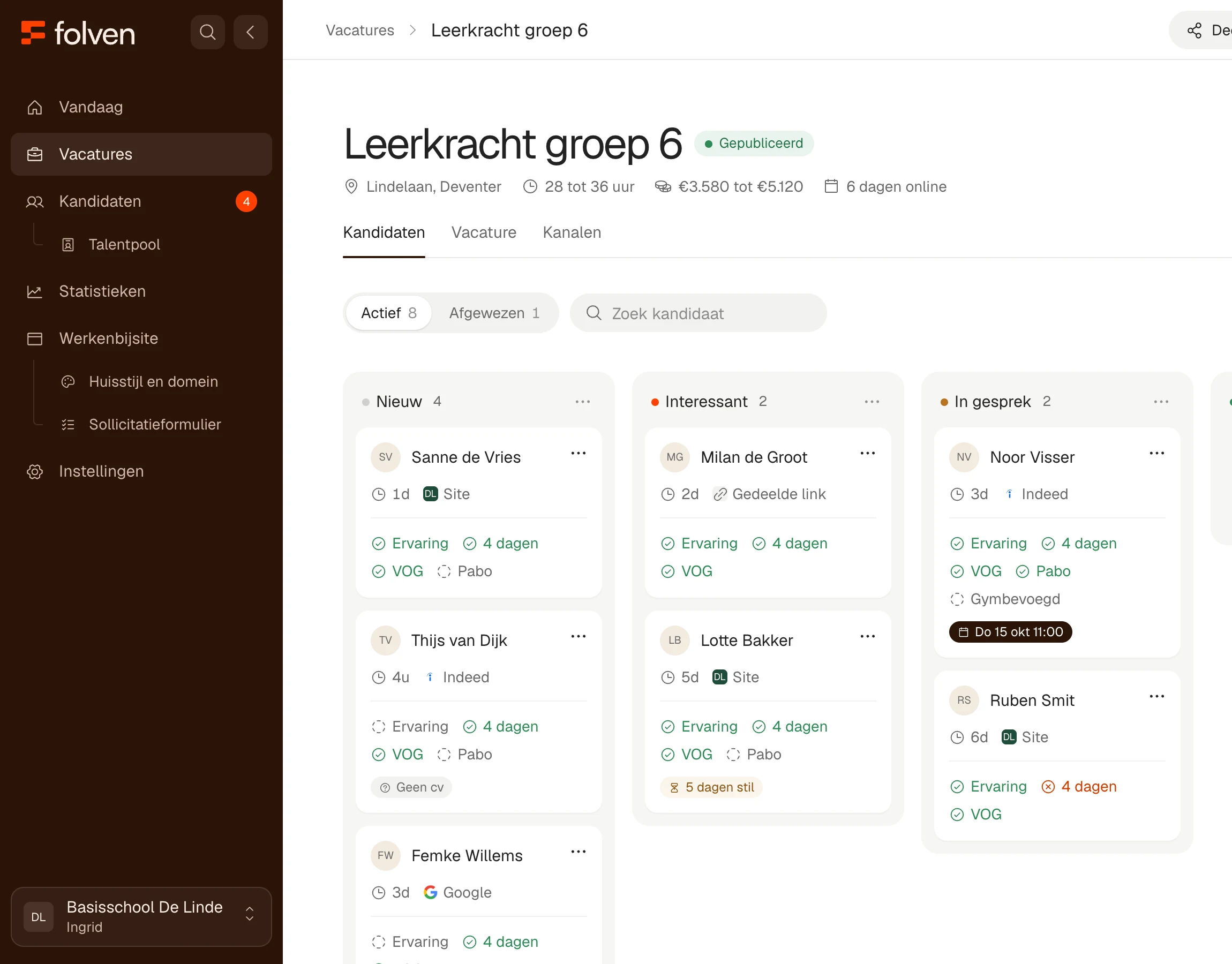This screenshot has width=1232, height=964.
Task: Click the Gymbevoegd criterion on Noor Visser
Action: point(1004,599)
